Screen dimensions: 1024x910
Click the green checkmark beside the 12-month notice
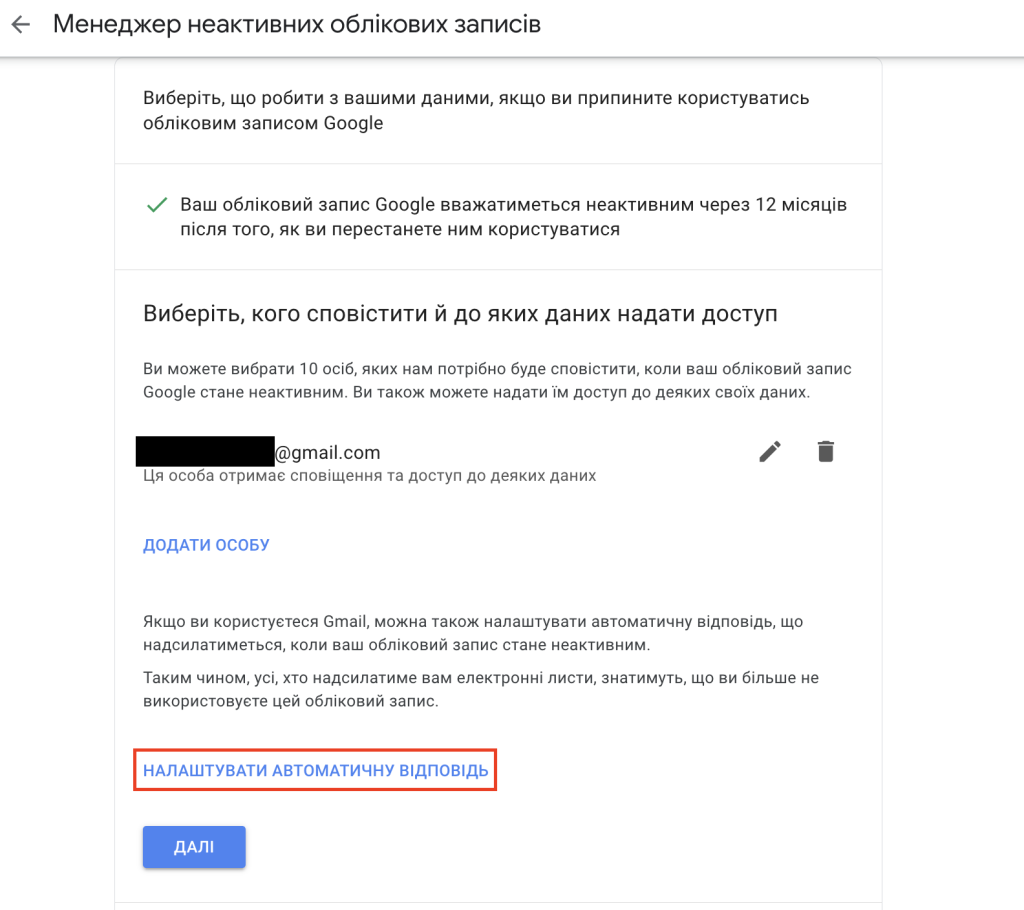pyautogui.click(x=157, y=205)
